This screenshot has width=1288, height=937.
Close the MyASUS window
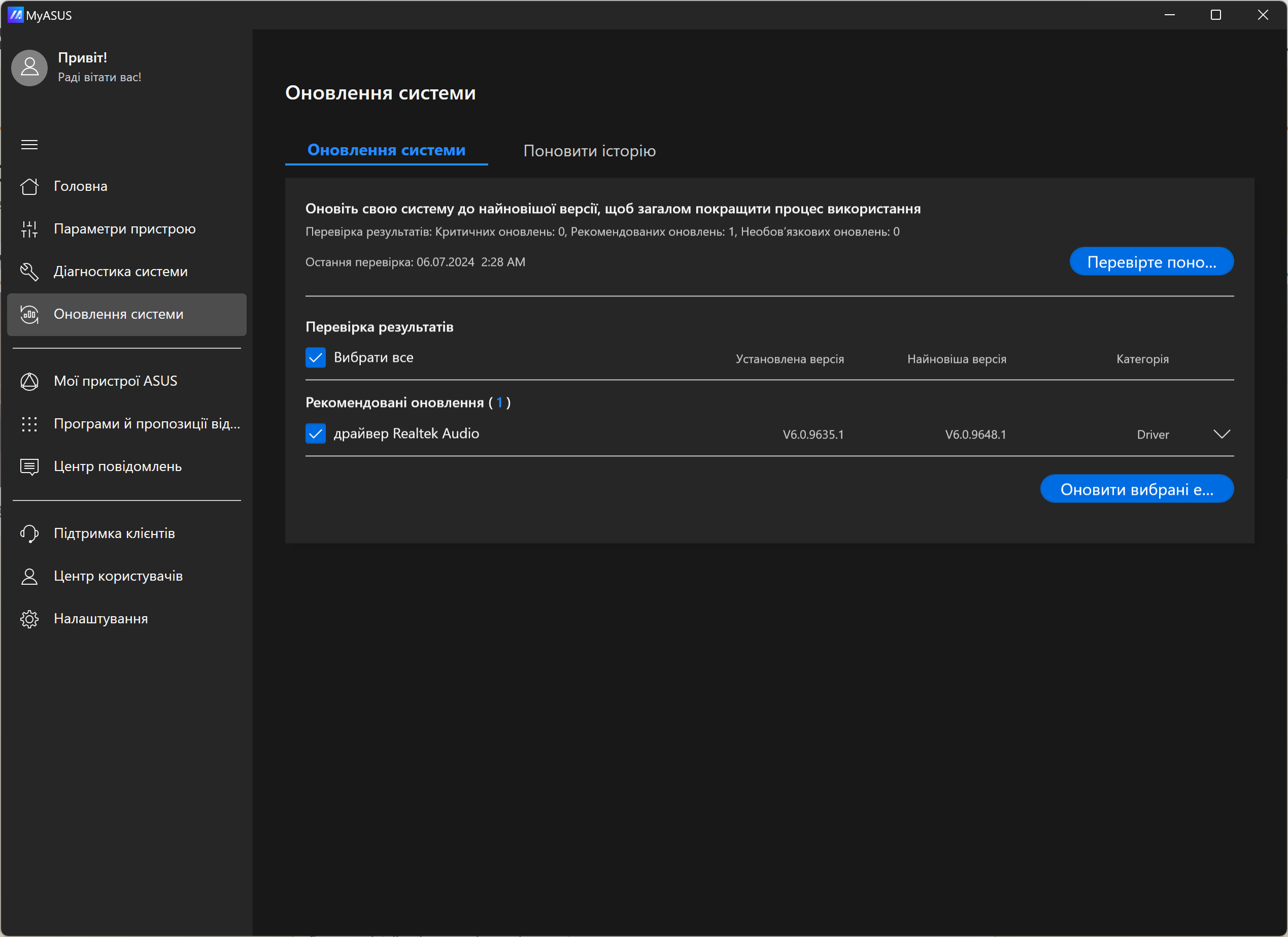pyautogui.click(x=1263, y=15)
